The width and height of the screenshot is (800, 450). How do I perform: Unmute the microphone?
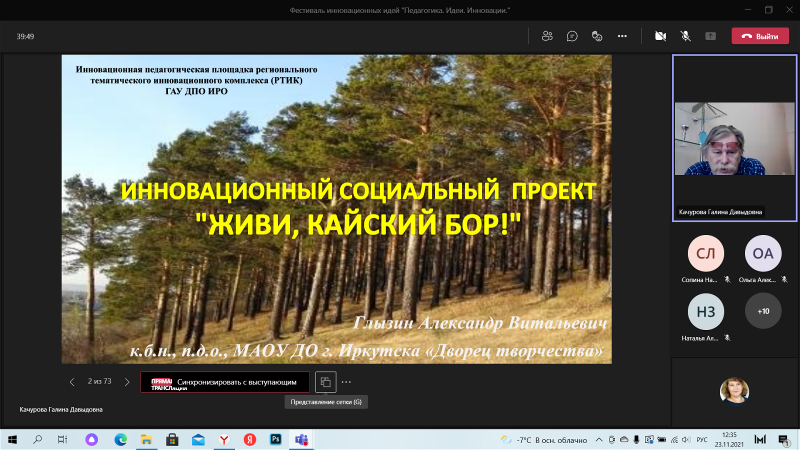[686, 36]
